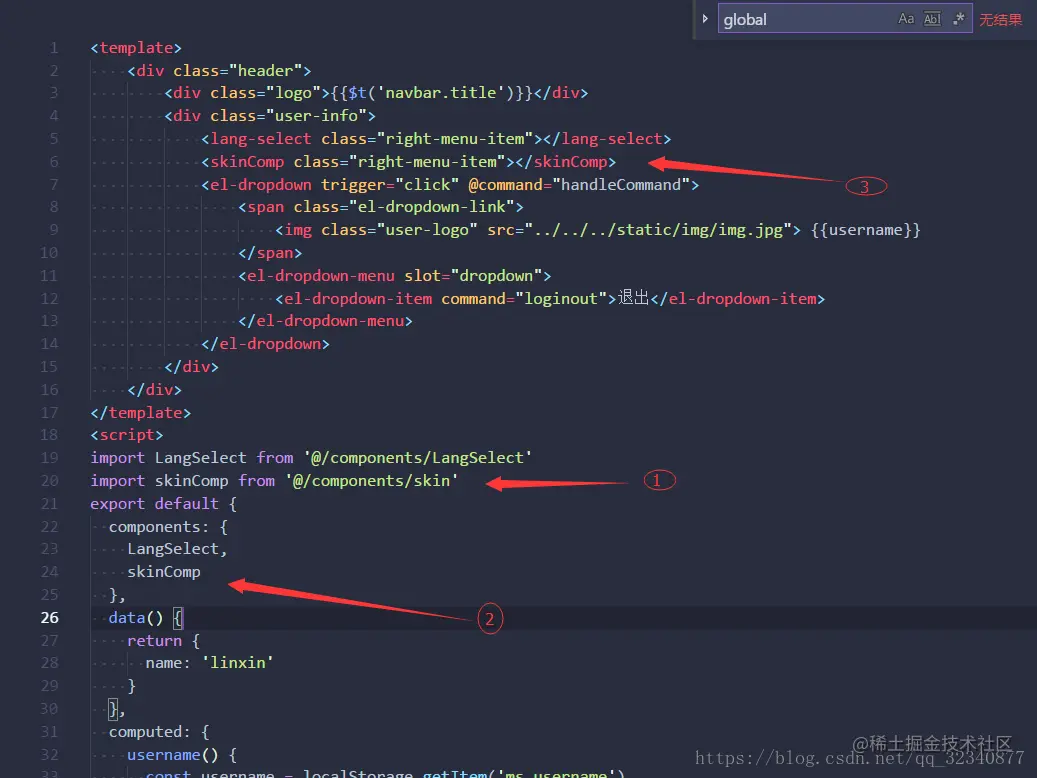The width and height of the screenshot is (1037, 778).
Task: Click 'data()' on line 26
Action: (x=136, y=618)
